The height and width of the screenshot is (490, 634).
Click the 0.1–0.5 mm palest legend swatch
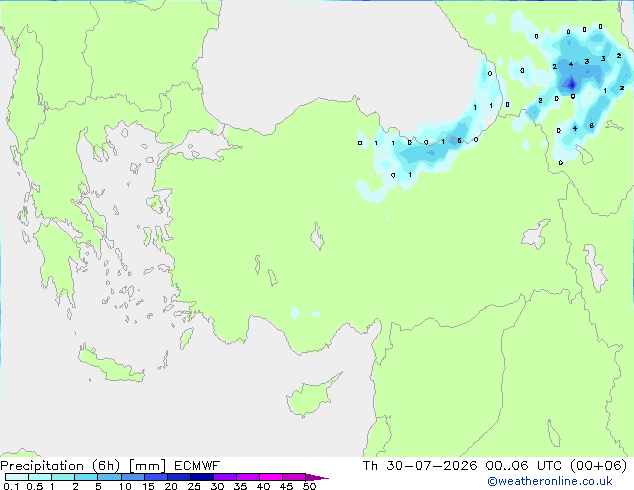click(17, 477)
